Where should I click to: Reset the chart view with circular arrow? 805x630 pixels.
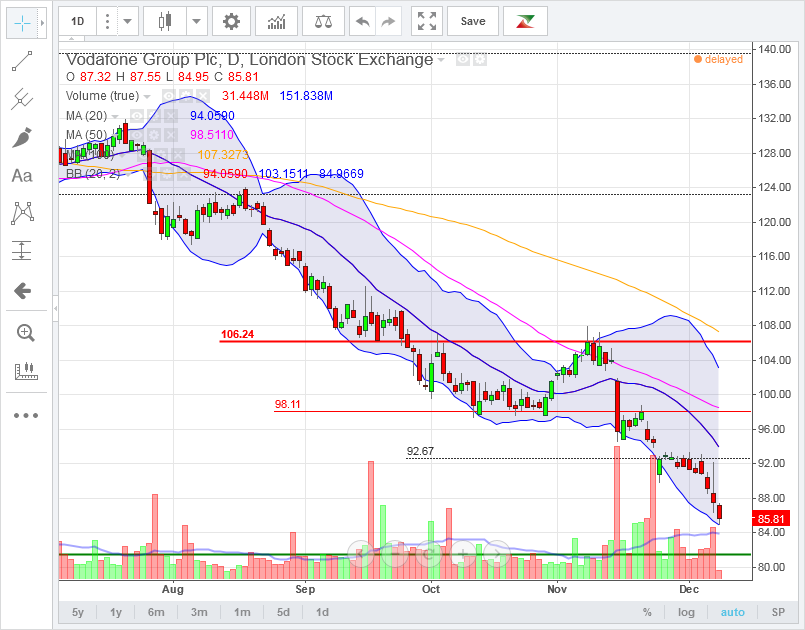pyautogui.click(x=430, y=553)
